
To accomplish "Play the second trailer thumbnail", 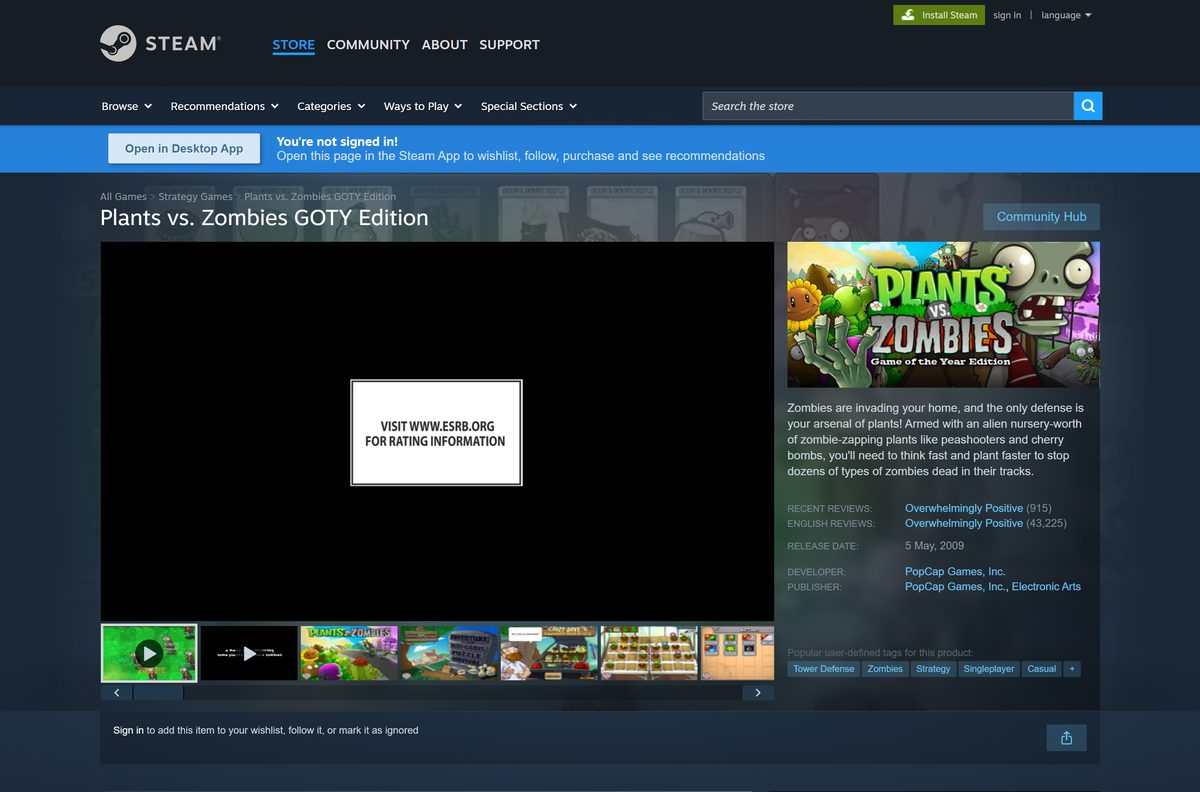I will (x=249, y=654).
